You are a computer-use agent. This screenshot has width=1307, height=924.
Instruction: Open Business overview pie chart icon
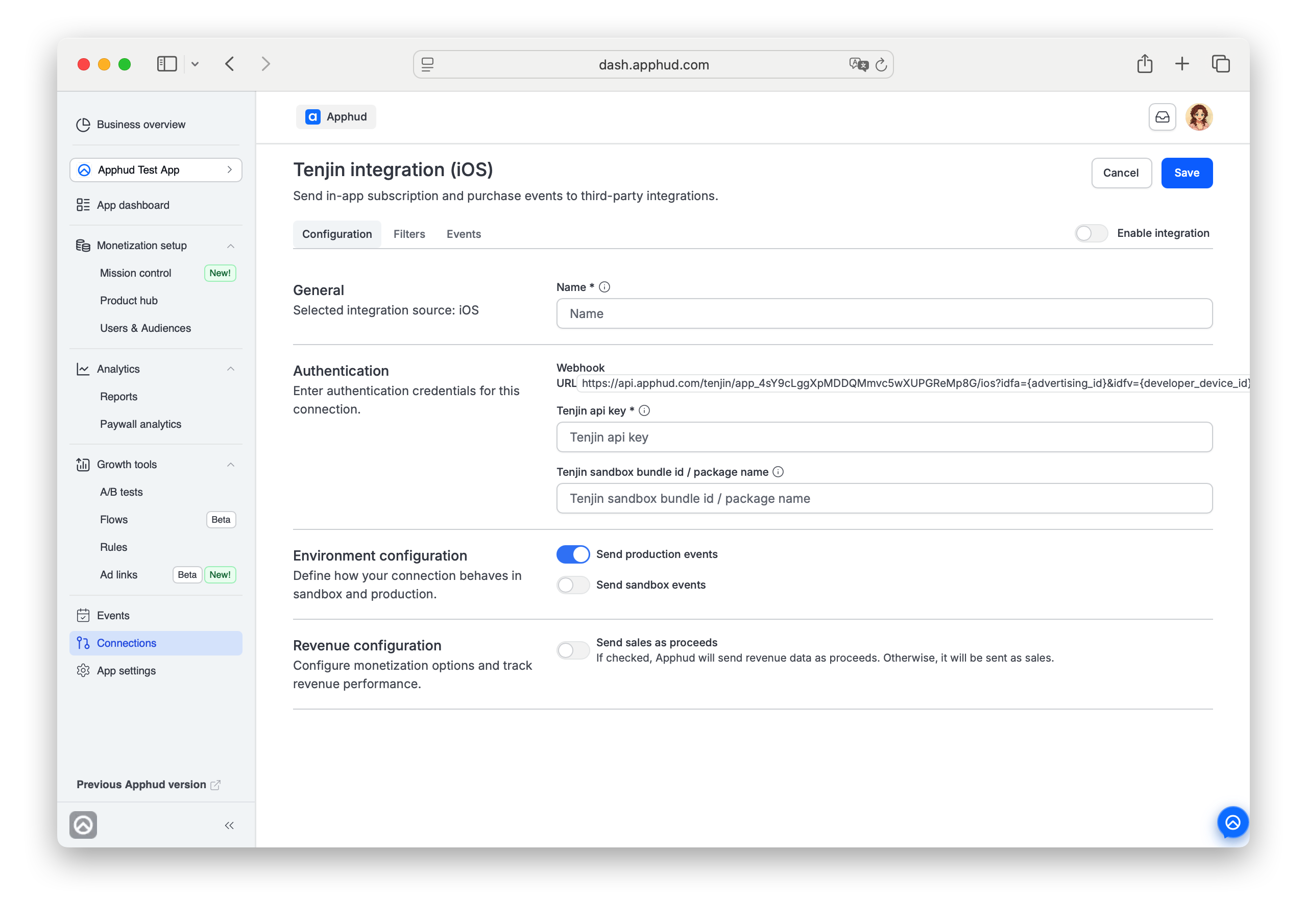[x=83, y=125]
